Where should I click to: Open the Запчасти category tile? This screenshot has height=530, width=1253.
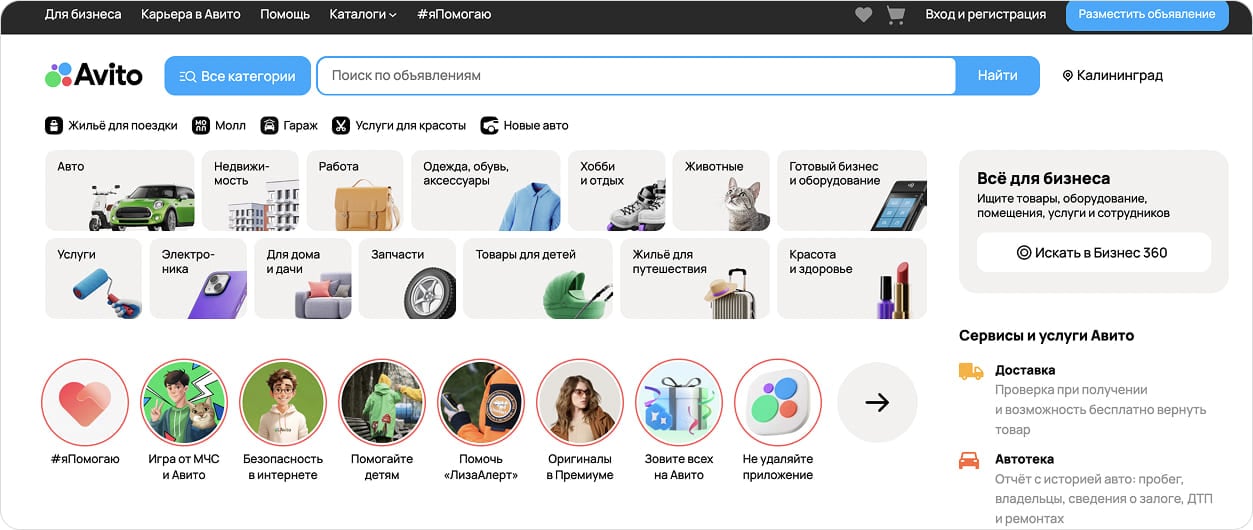click(407, 279)
